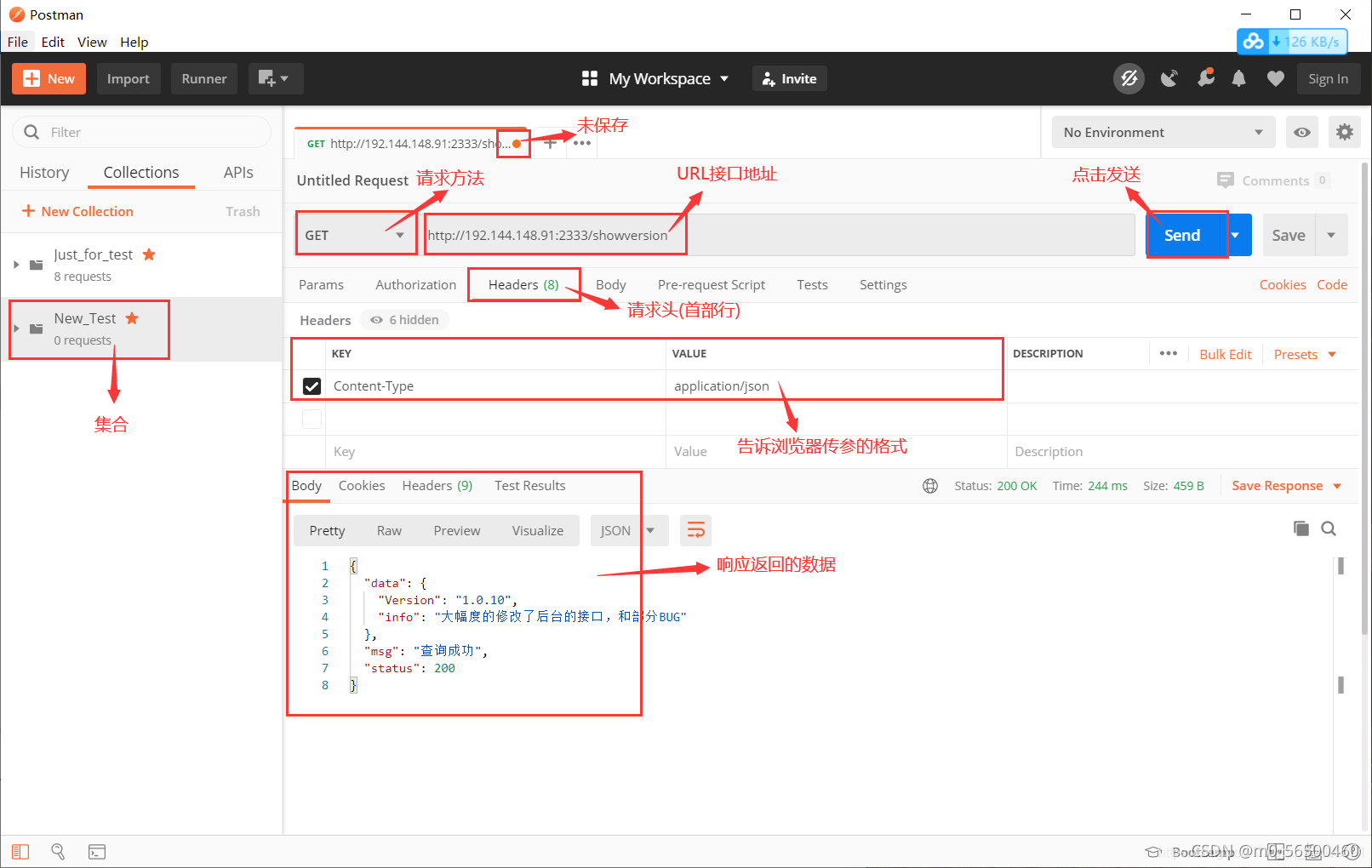Add a new request tab with plus
1372x868 pixels.
coord(550,143)
